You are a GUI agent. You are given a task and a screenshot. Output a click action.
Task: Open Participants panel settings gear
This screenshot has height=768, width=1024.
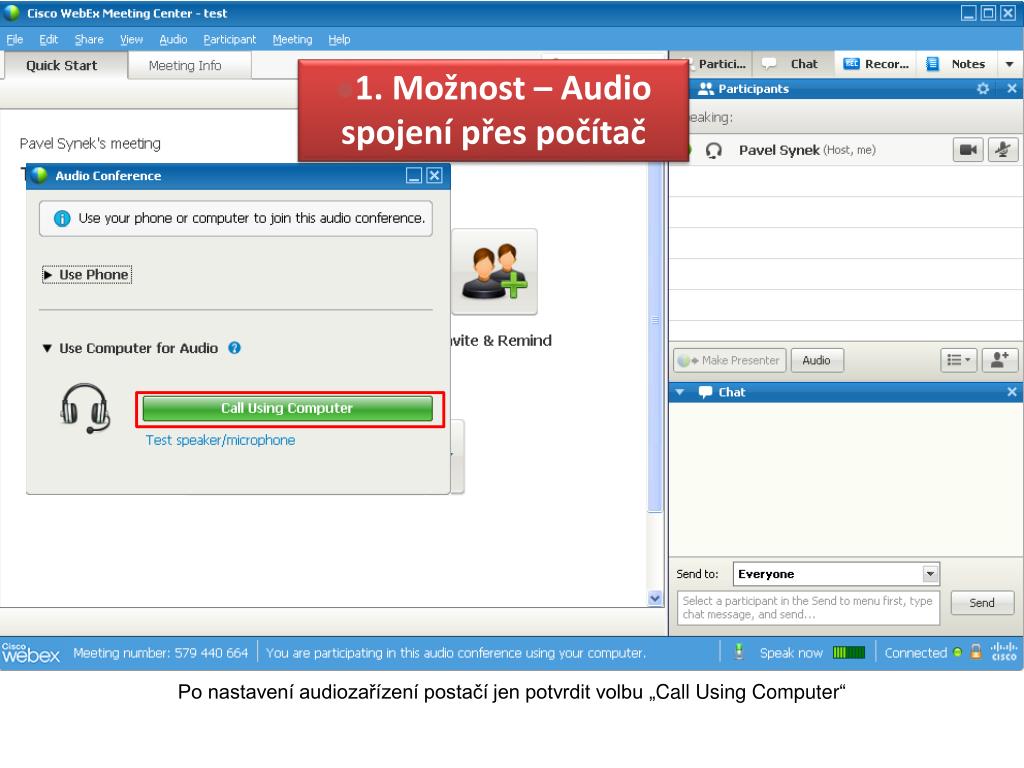(983, 88)
